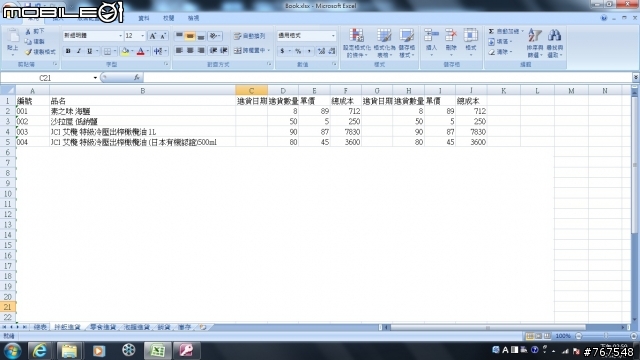The image size is (640, 360).
Task: Toggle center horizontal alignment
Action: click(x=190, y=50)
